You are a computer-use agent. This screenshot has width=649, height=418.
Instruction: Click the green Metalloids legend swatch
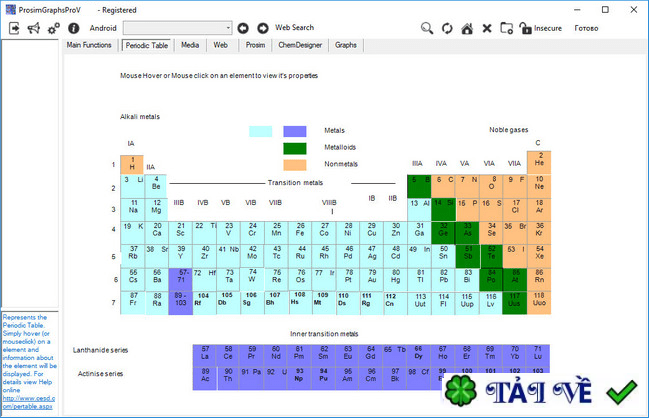click(x=295, y=148)
